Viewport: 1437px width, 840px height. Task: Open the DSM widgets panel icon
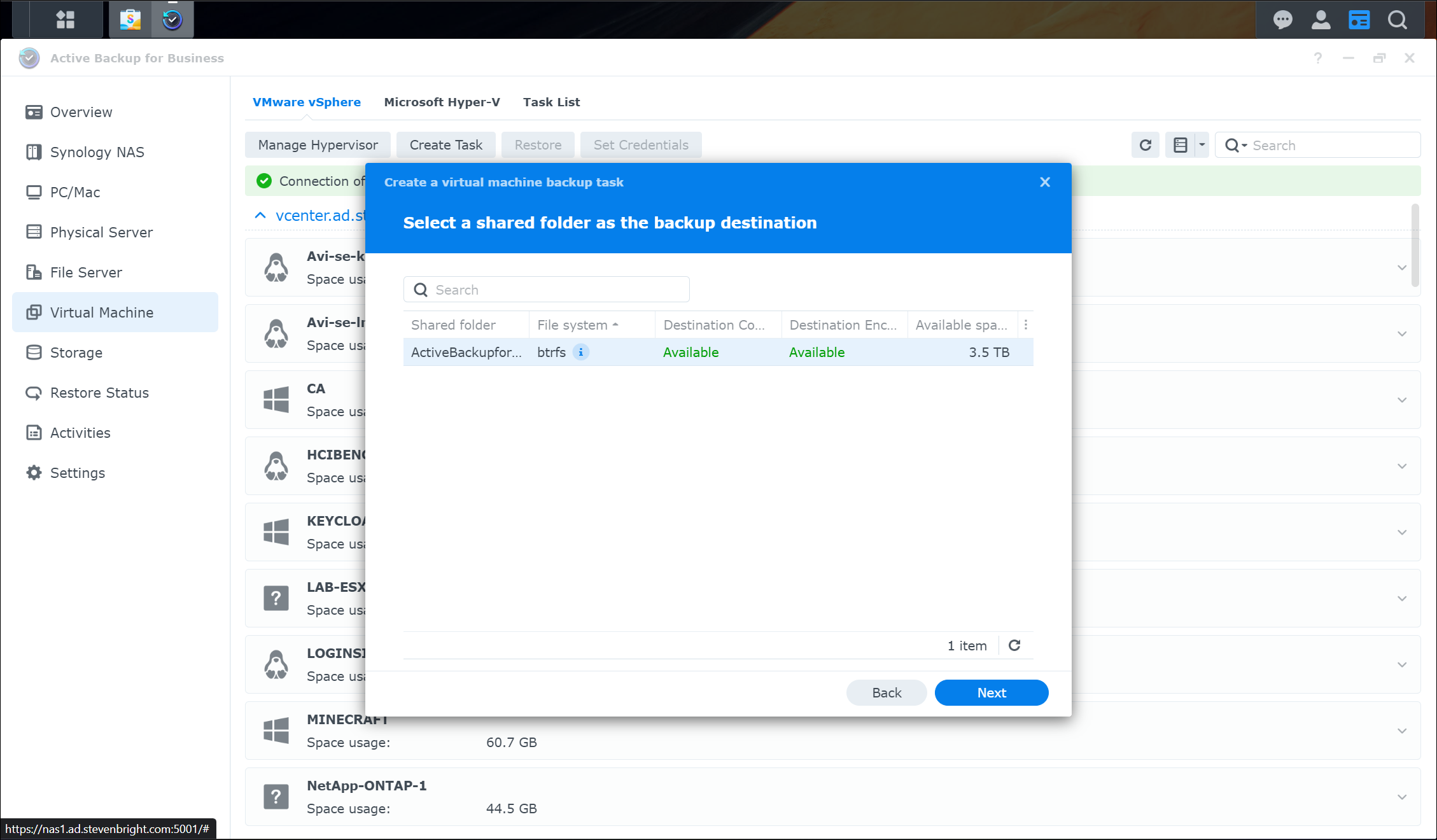point(1359,20)
